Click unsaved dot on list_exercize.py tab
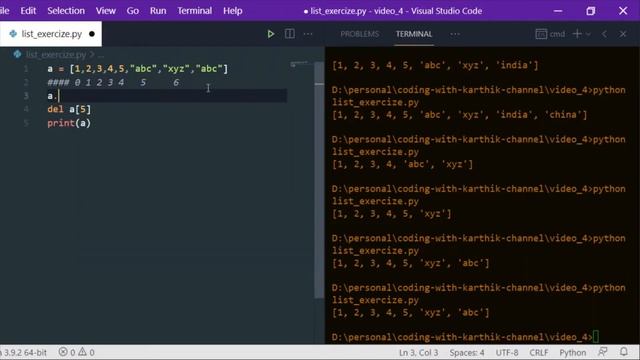 (92, 34)
